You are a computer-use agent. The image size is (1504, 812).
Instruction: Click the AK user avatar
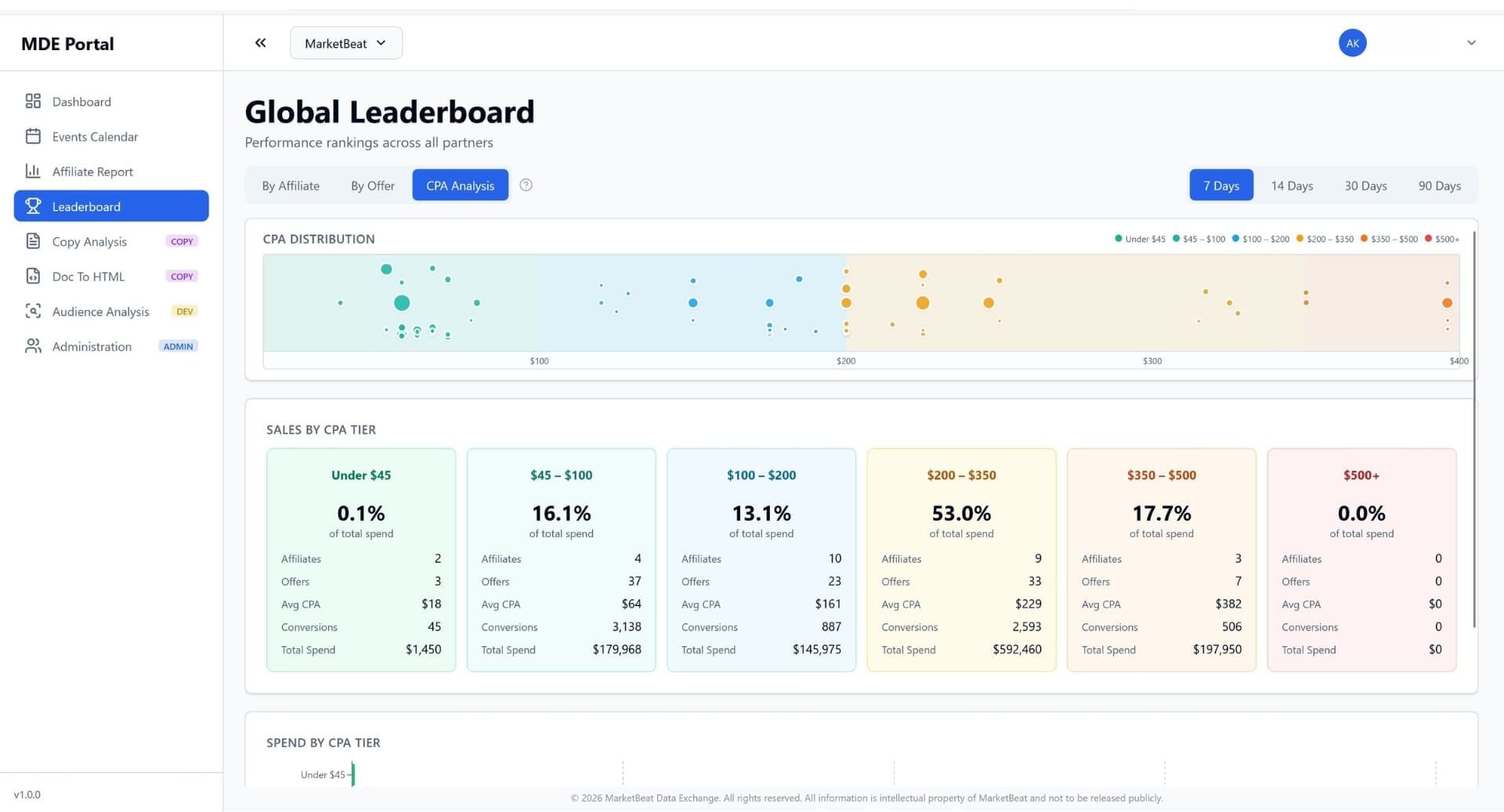tap(1352, 43)
